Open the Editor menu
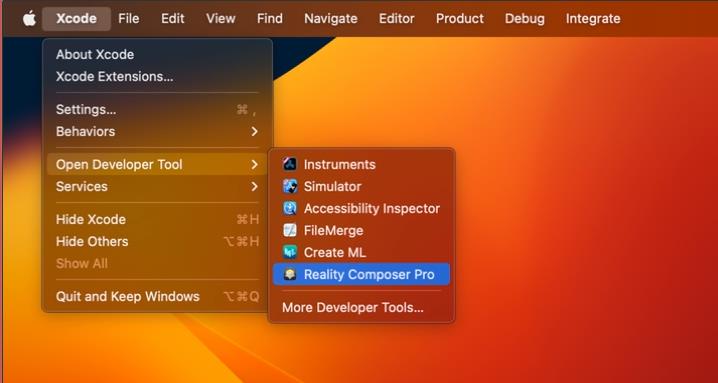 pos(397,19)
